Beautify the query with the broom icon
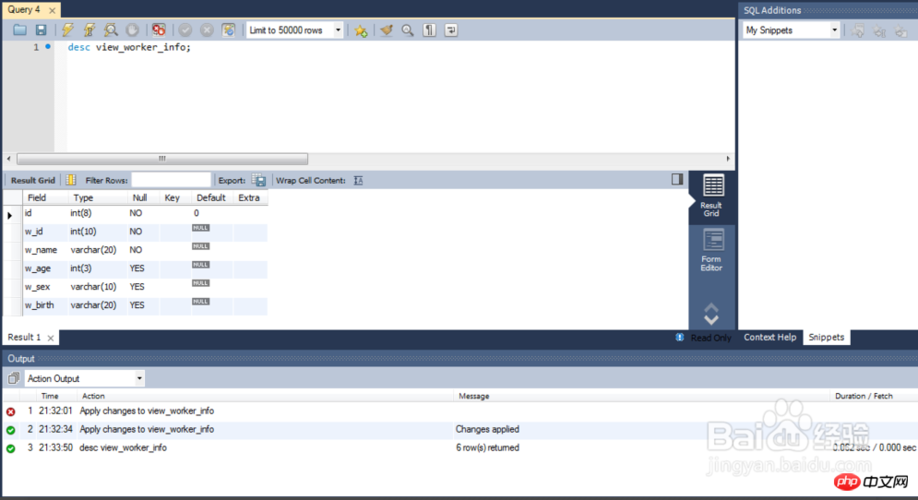 [386, 30]
